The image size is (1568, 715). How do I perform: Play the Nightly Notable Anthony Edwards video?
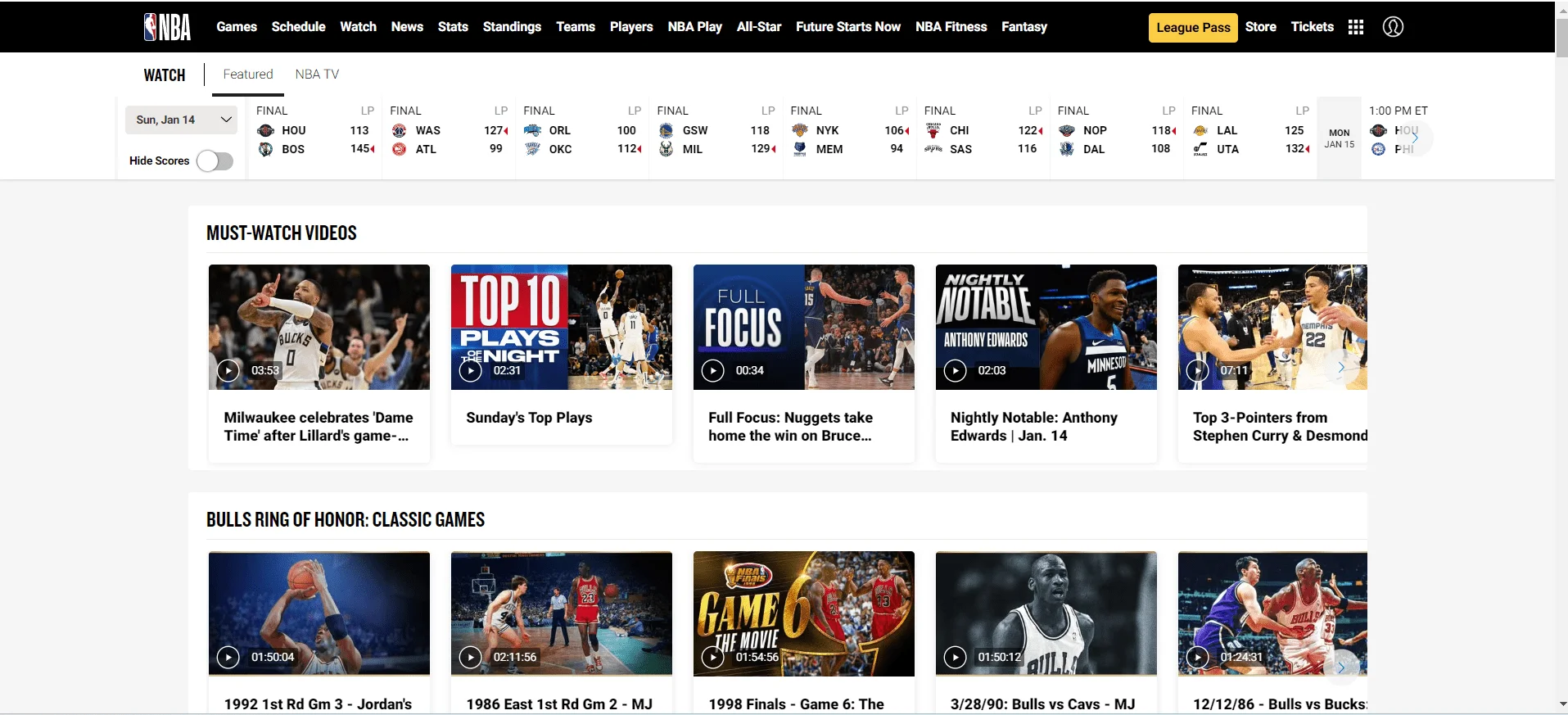click(x=955, y=370)
